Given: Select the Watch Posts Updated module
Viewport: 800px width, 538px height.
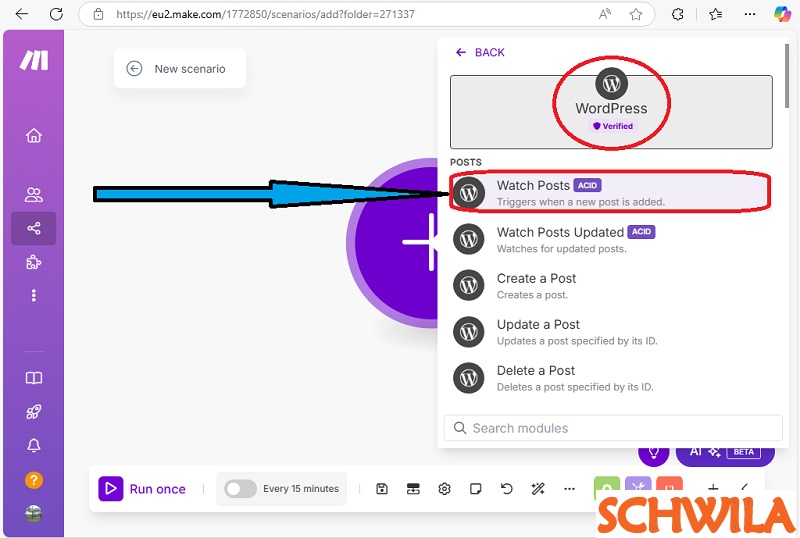Looking at the screenshot, I should tap(610, 239).
